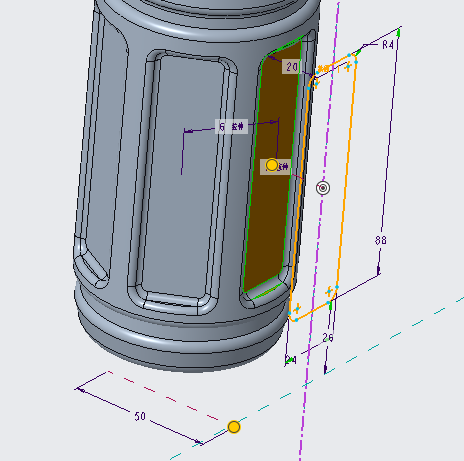The width and height of the screenshot is (464, 461).
Task: Select the R4 radius dimension label
Action: (x=388, y=44)
